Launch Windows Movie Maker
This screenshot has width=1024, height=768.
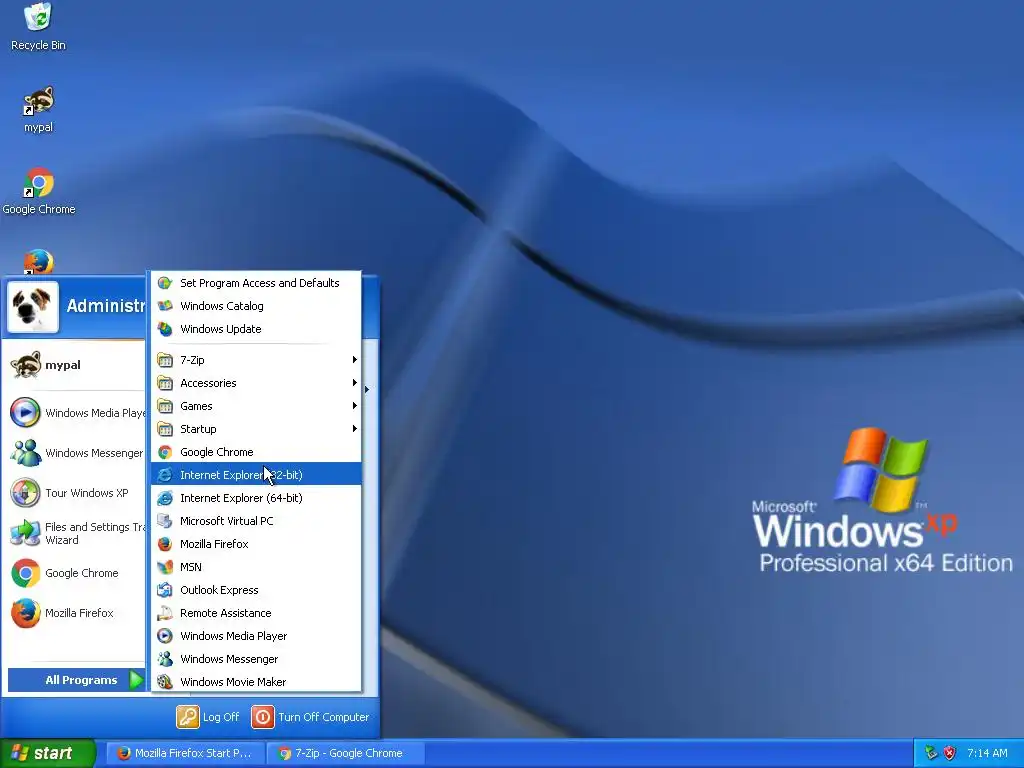point(256,682)
